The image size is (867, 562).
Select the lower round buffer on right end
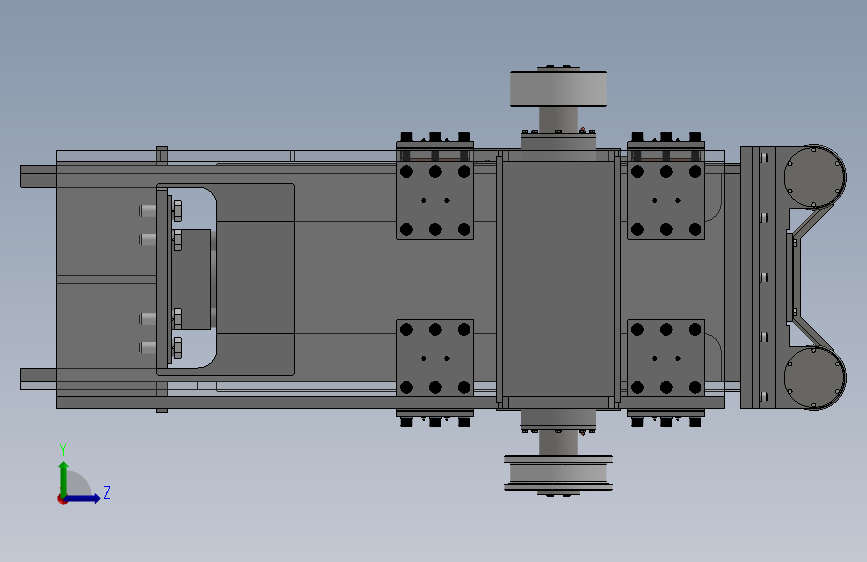(x=815, y=378)
